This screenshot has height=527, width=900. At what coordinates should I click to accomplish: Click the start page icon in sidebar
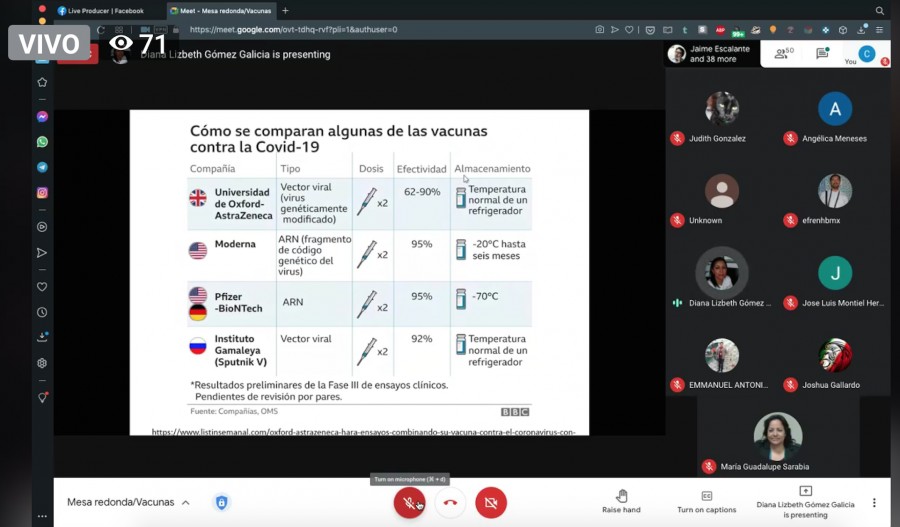pyautogui.click(x=42, y=83)
